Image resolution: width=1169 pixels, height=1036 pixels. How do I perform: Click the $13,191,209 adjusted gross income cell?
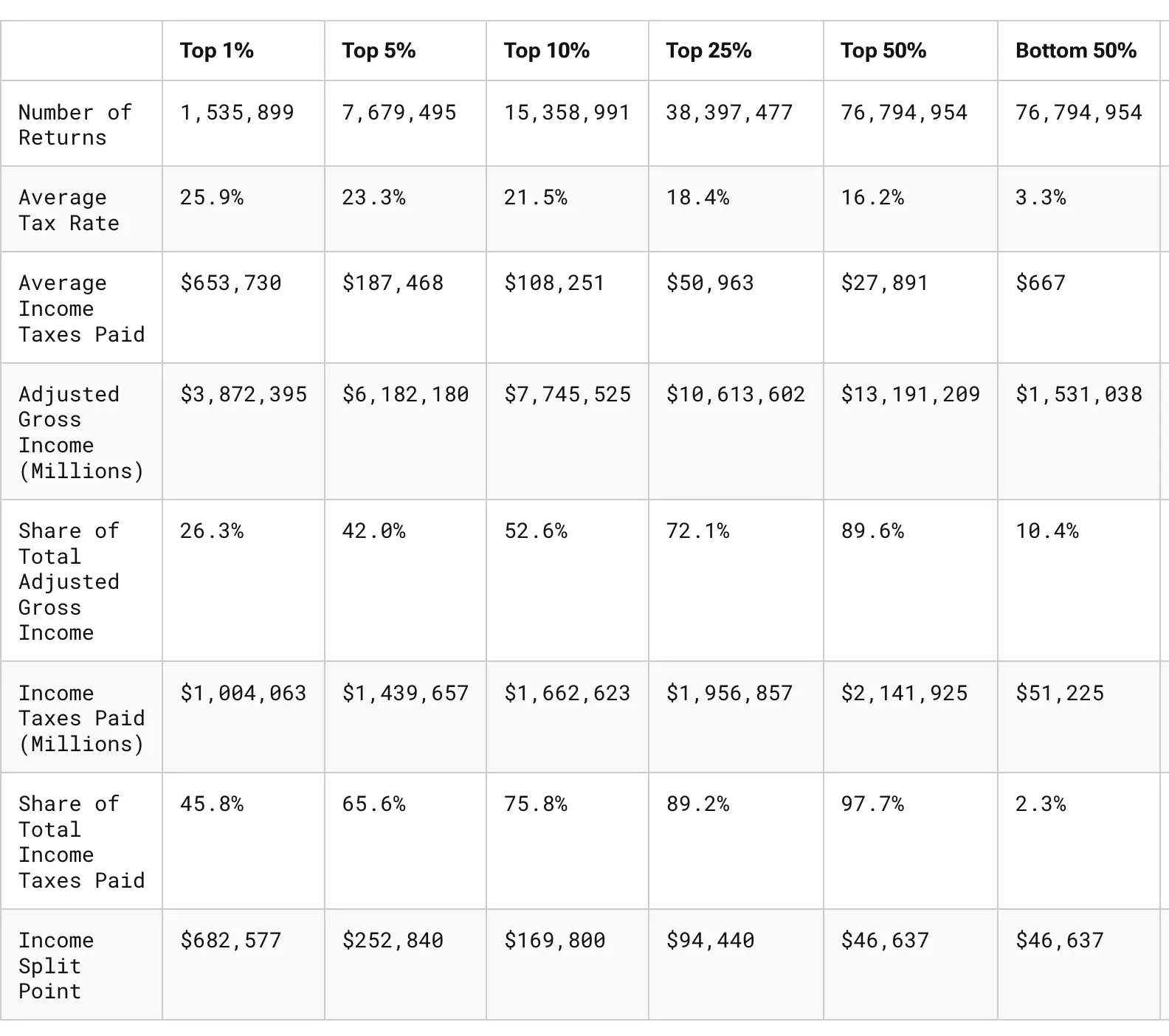(x=911, y=395)
